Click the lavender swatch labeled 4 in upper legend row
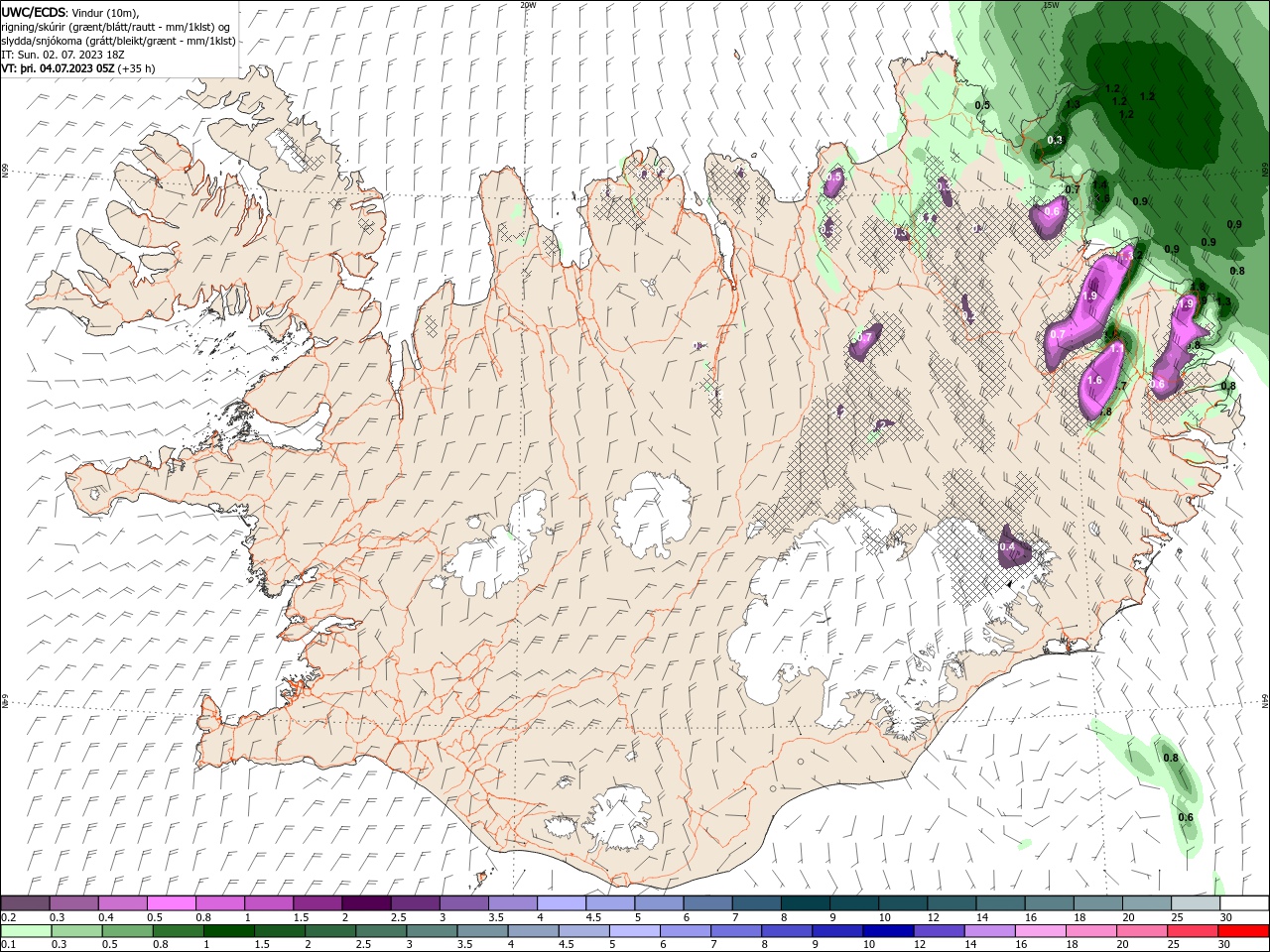Screen dimensions: 1270x952 (x=562, y=903)
